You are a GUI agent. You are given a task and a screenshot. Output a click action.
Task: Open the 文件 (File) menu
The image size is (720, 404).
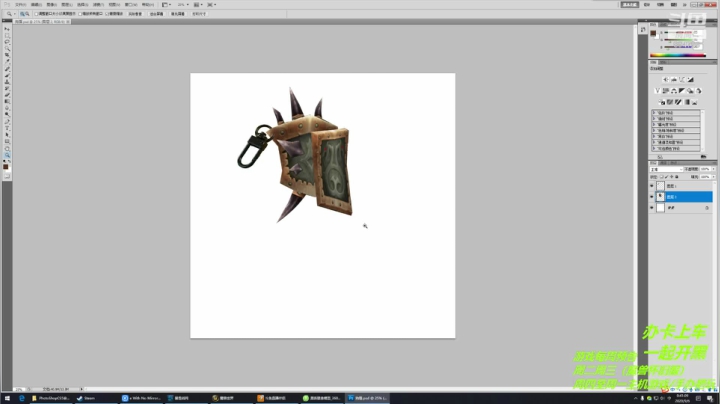(x=21, y=5)
